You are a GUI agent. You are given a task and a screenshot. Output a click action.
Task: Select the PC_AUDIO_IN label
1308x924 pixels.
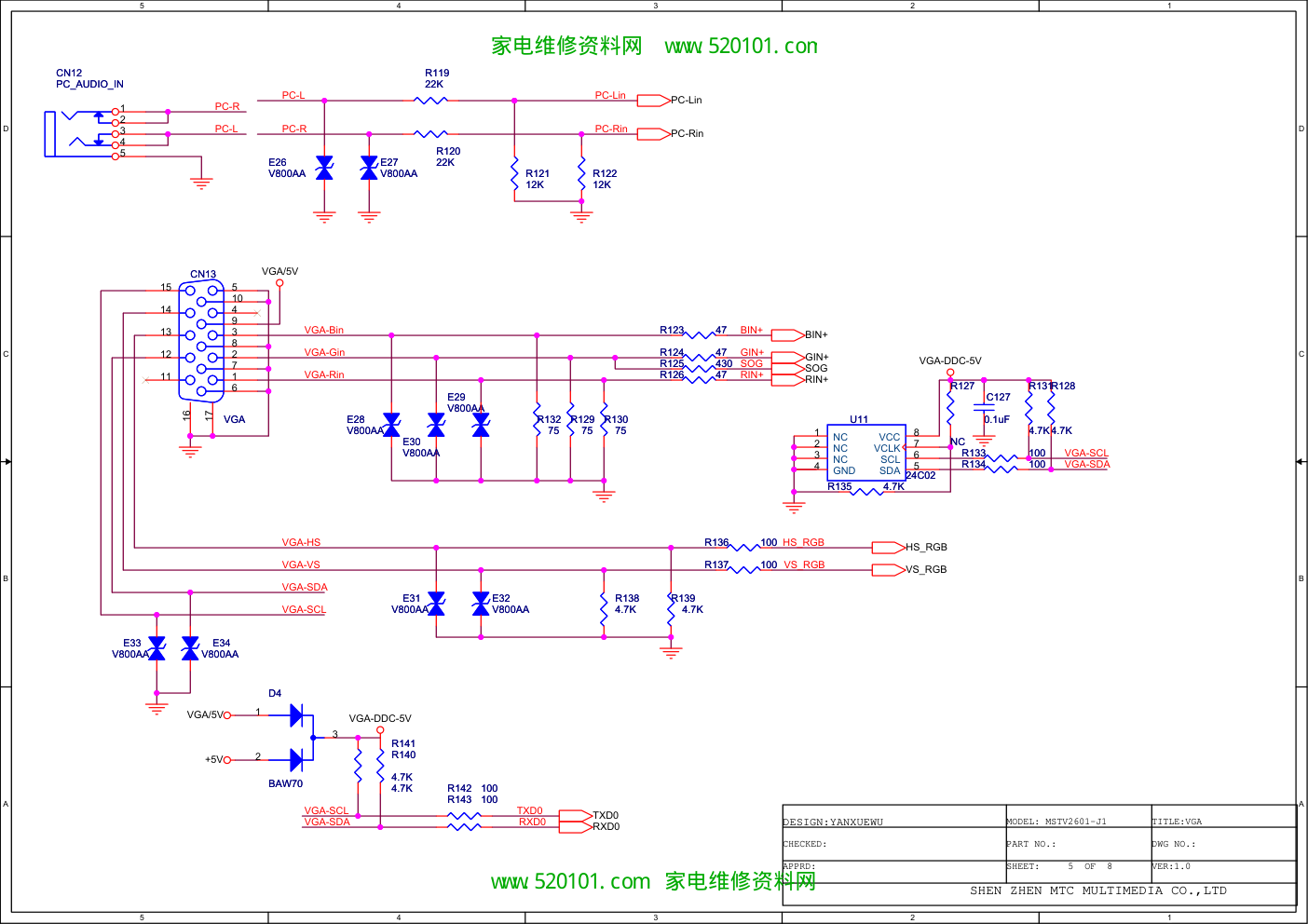89,84
